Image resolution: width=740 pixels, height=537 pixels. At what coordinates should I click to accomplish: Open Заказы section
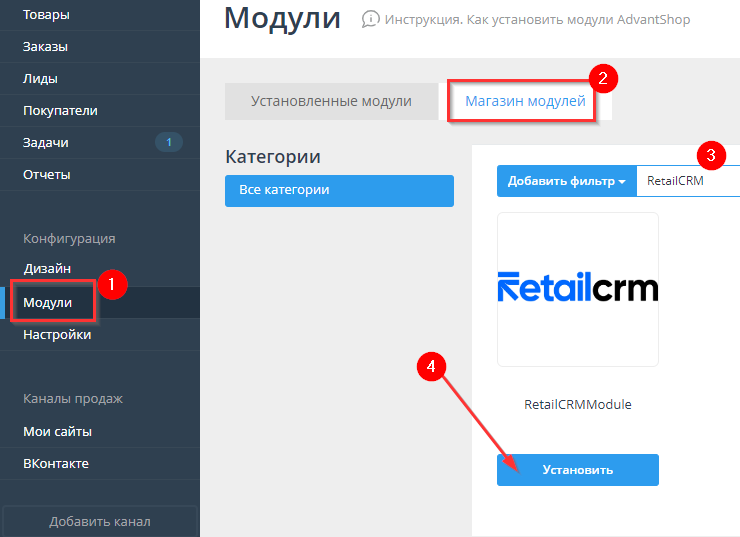(46, 46)
